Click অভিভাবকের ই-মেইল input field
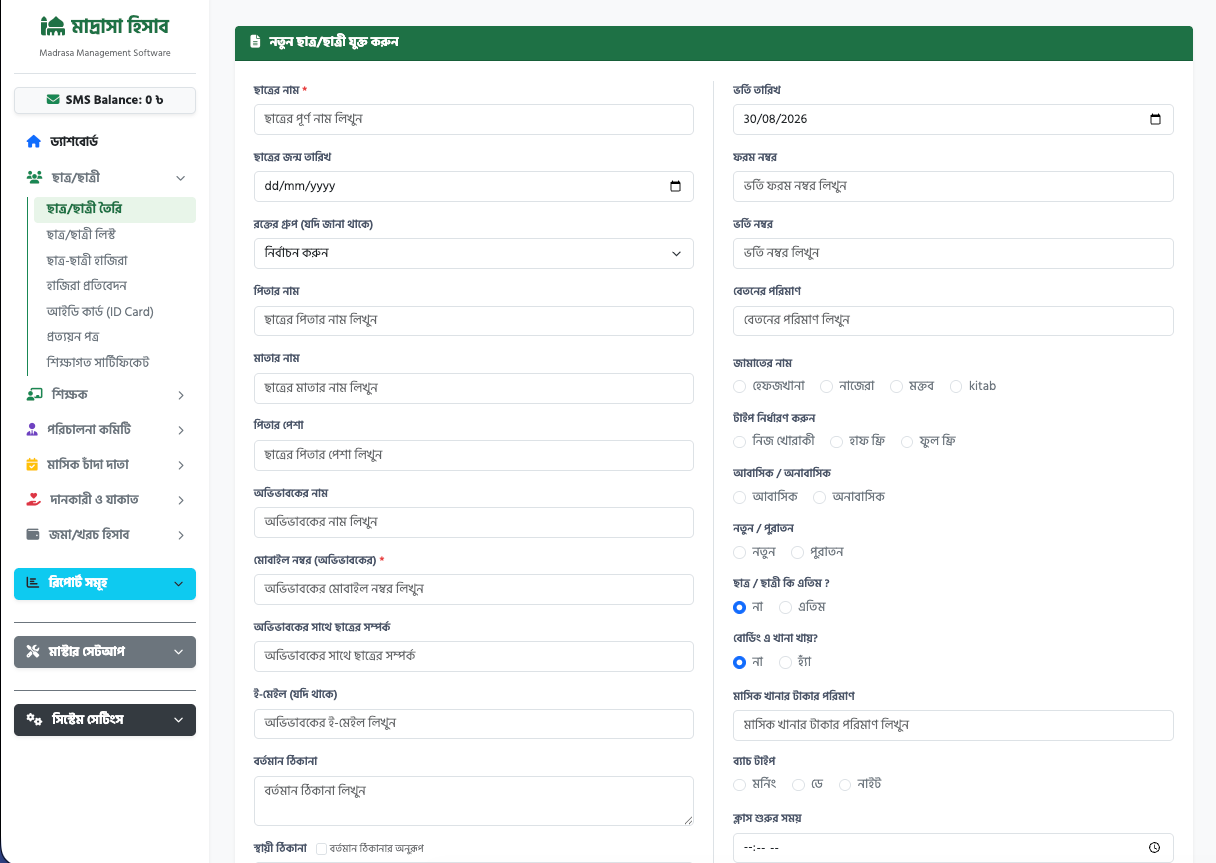 (474, 724)
